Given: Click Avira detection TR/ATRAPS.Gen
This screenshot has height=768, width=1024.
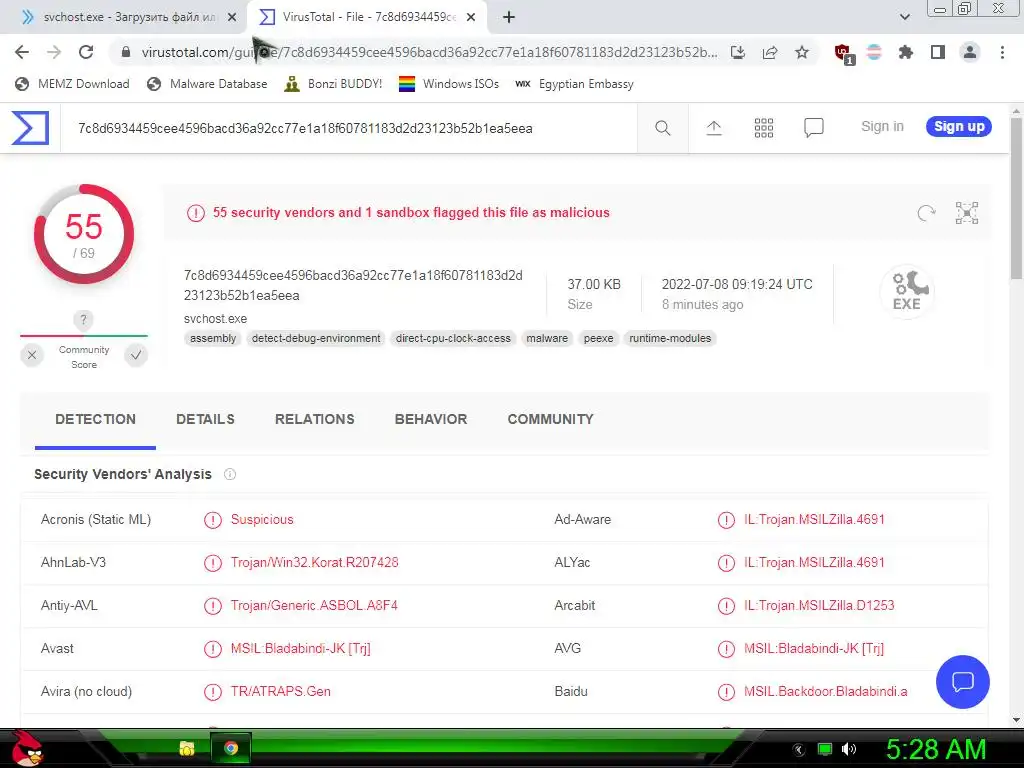Looking at the screenshot, I should [x=280, y=692].
